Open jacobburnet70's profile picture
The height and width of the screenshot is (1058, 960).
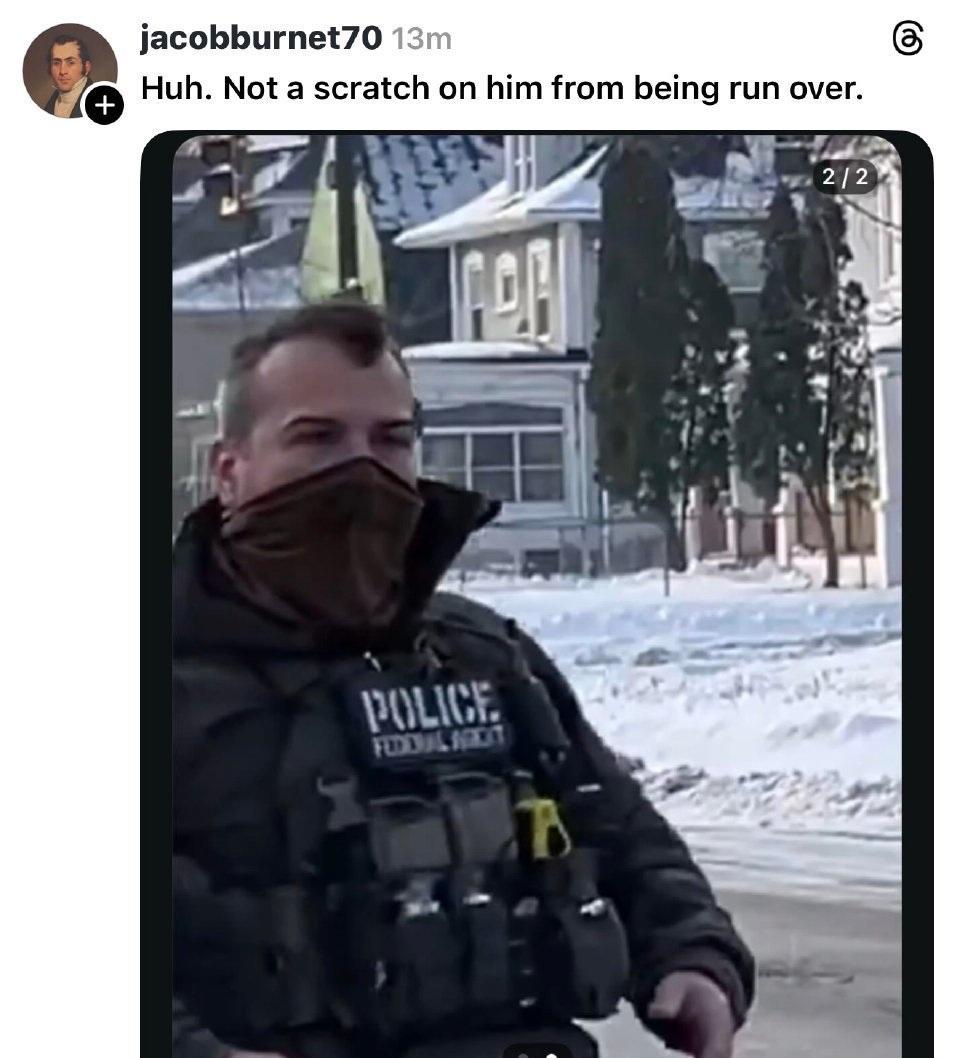click(69, 71)
